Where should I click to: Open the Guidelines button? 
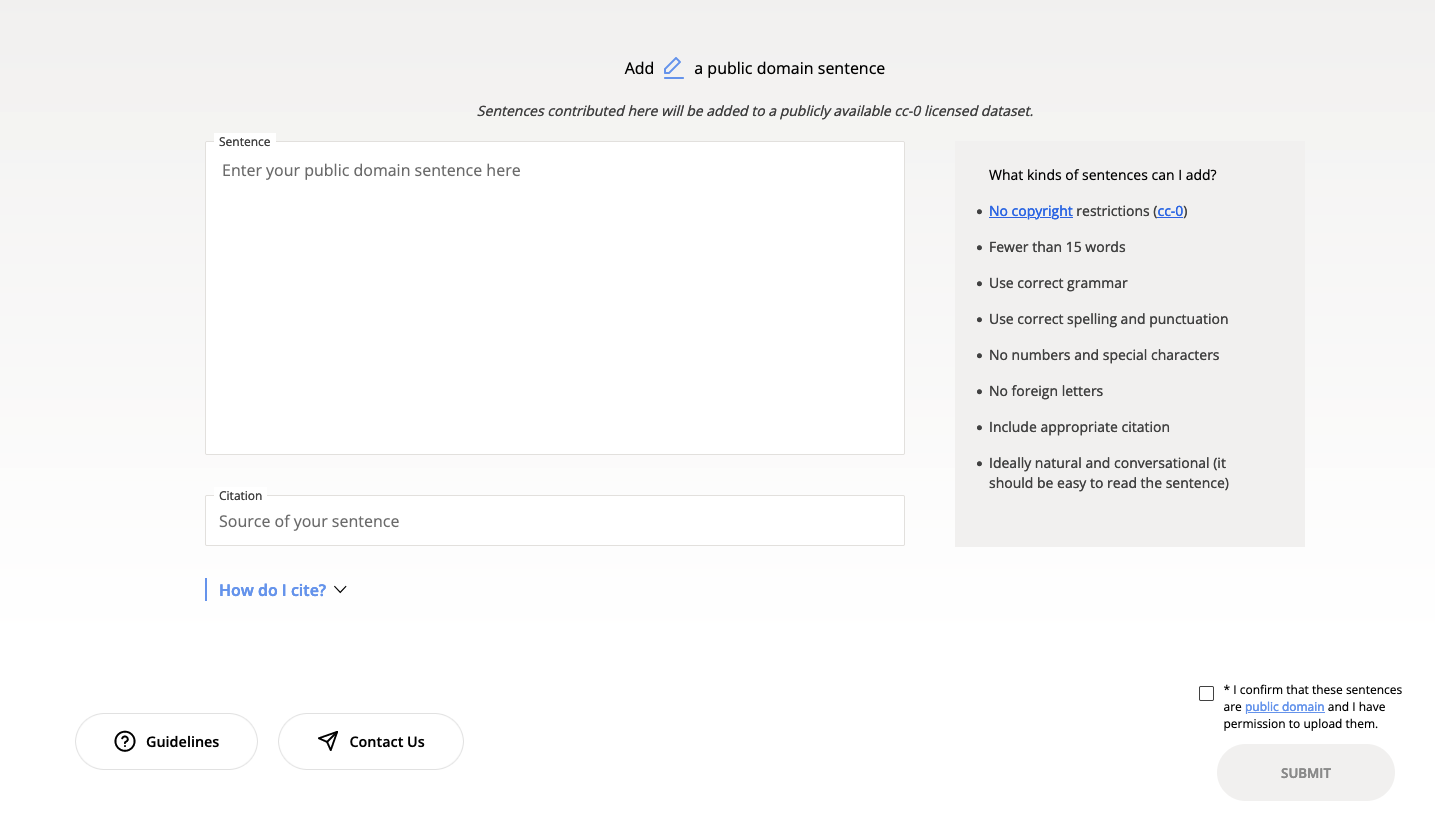(166, 741)
